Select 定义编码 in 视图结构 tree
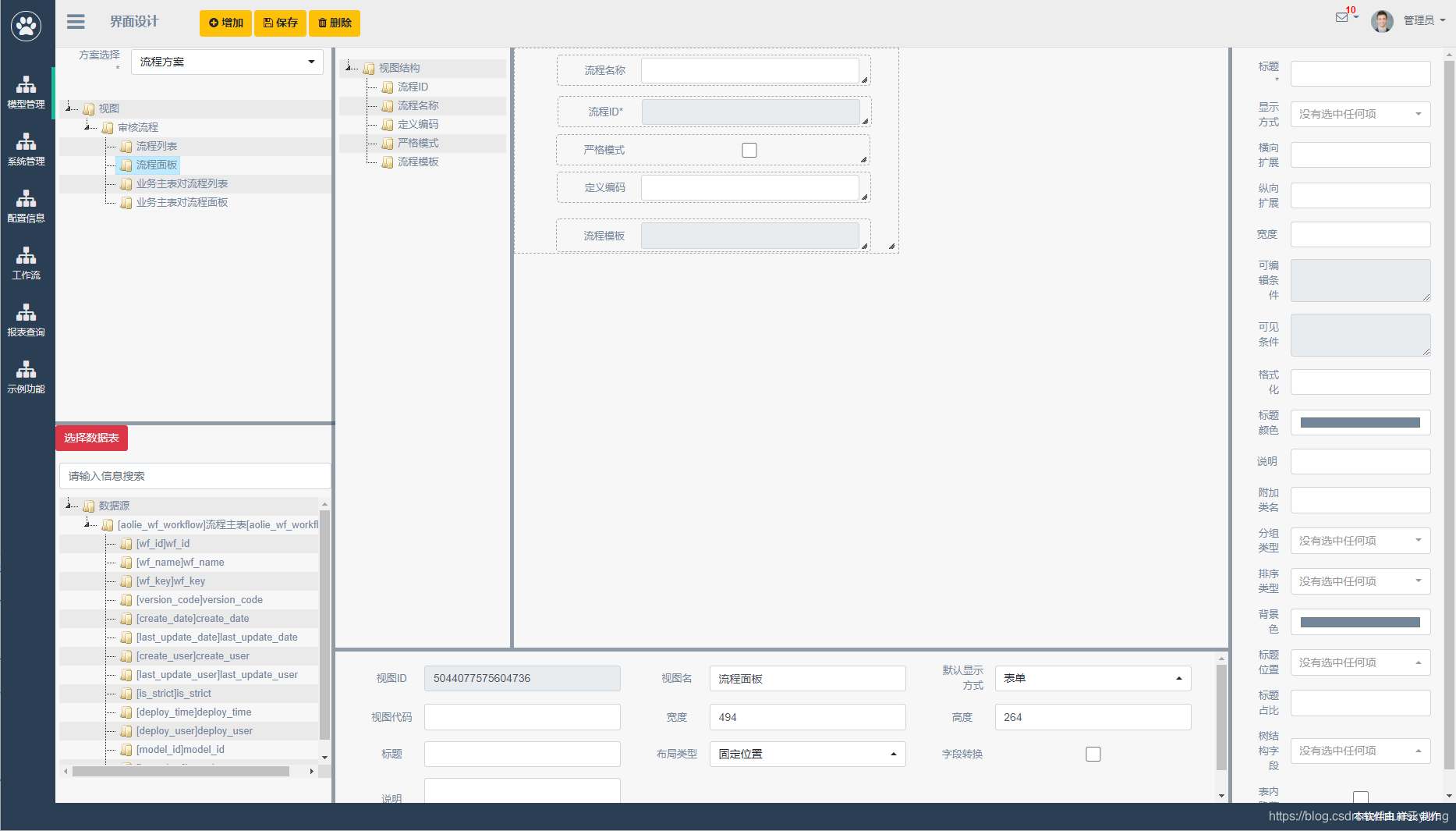The image size is (1456, 831). [418, 124]
